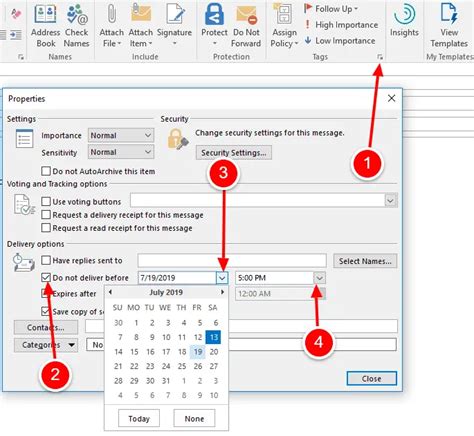Open the Sensitivity dropdown

[x=121, y=152]
